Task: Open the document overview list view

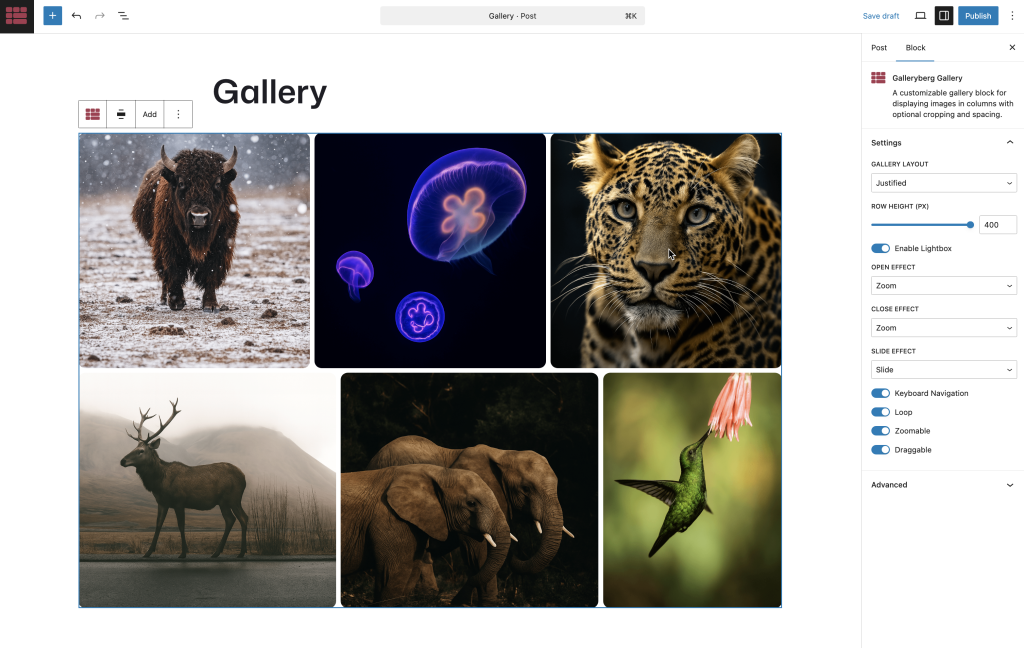Action: click(x=123, y=16)
